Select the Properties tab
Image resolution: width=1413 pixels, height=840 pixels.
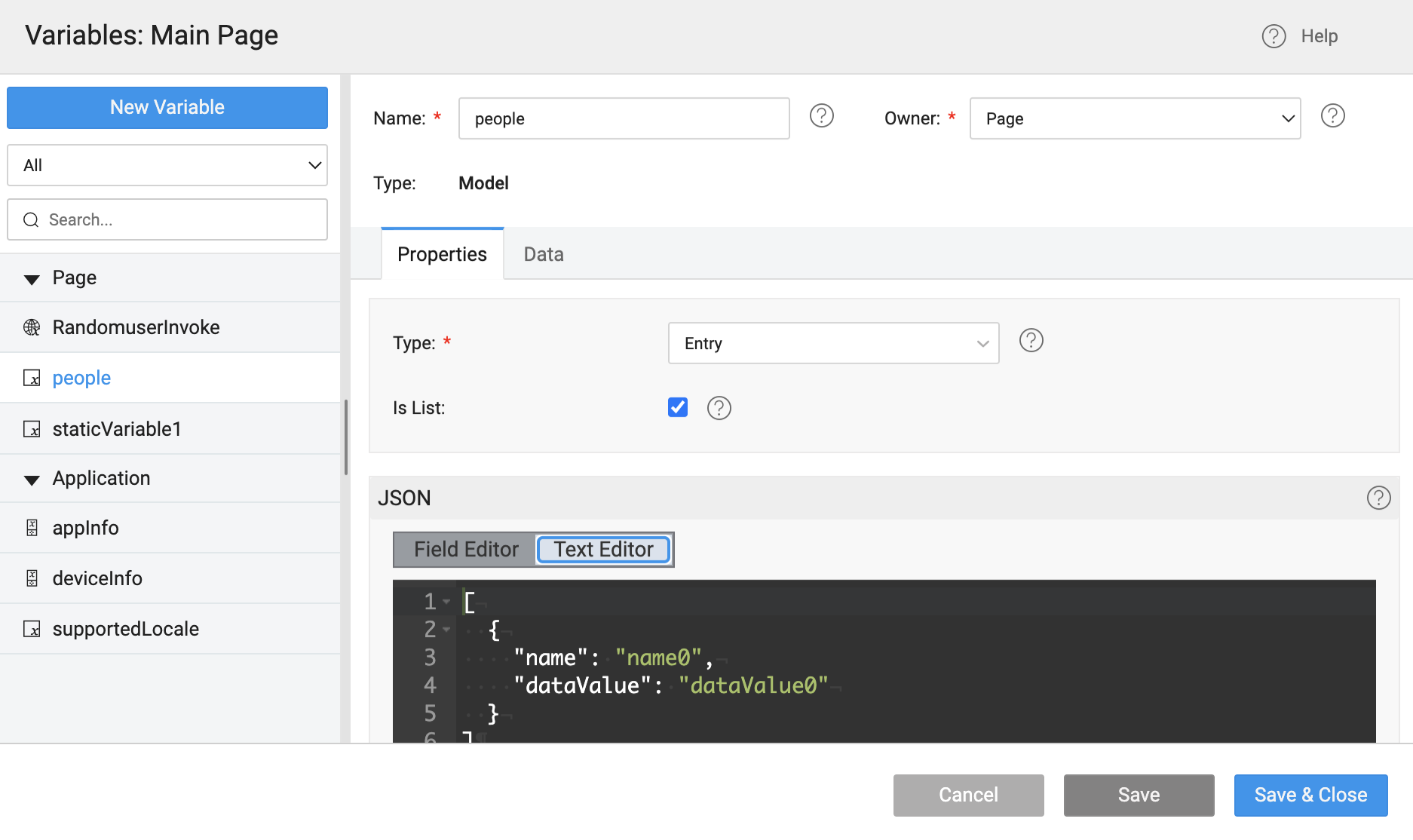click(442, 255)
